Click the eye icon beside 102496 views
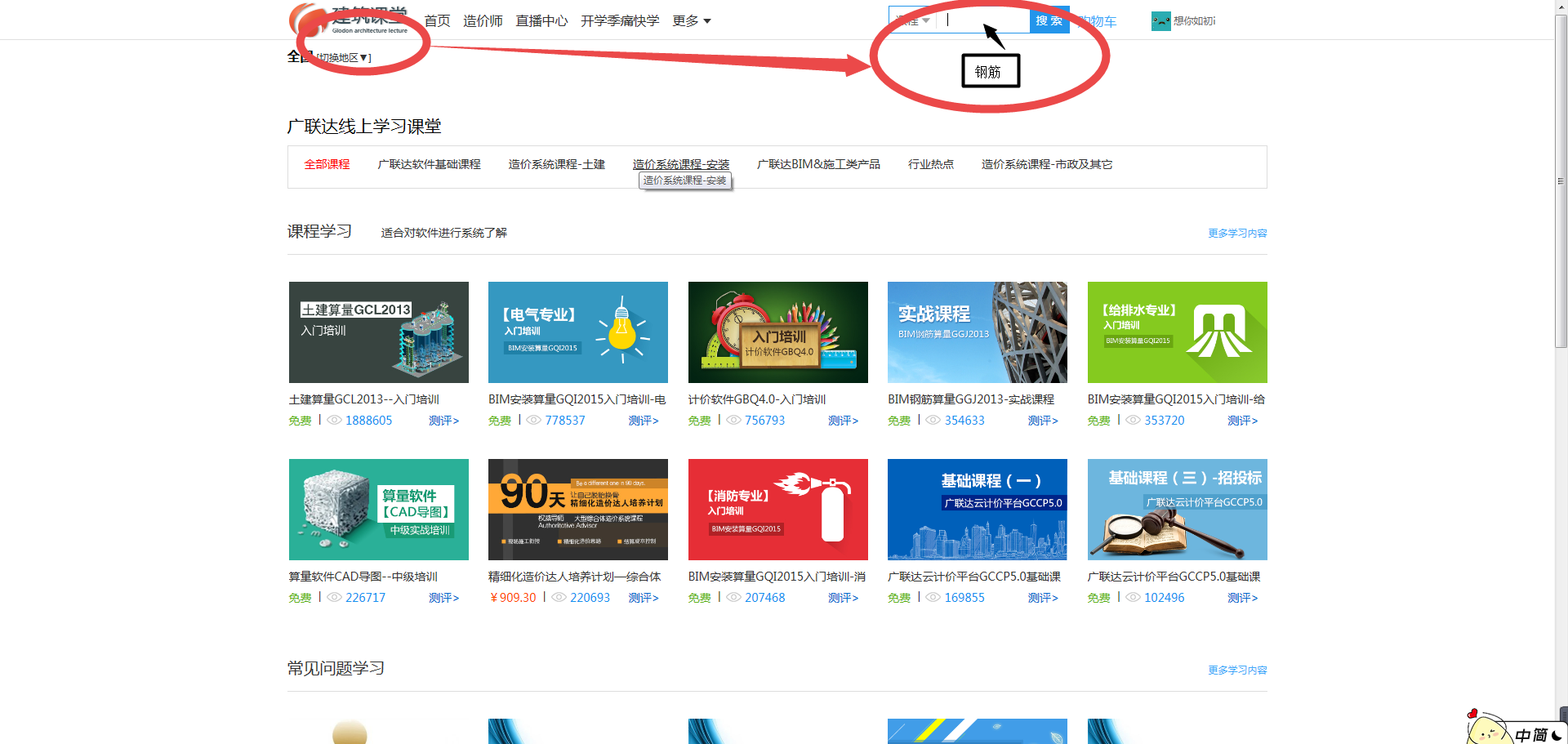The height and width of the screenshot is (744, 1568). 1133,597
